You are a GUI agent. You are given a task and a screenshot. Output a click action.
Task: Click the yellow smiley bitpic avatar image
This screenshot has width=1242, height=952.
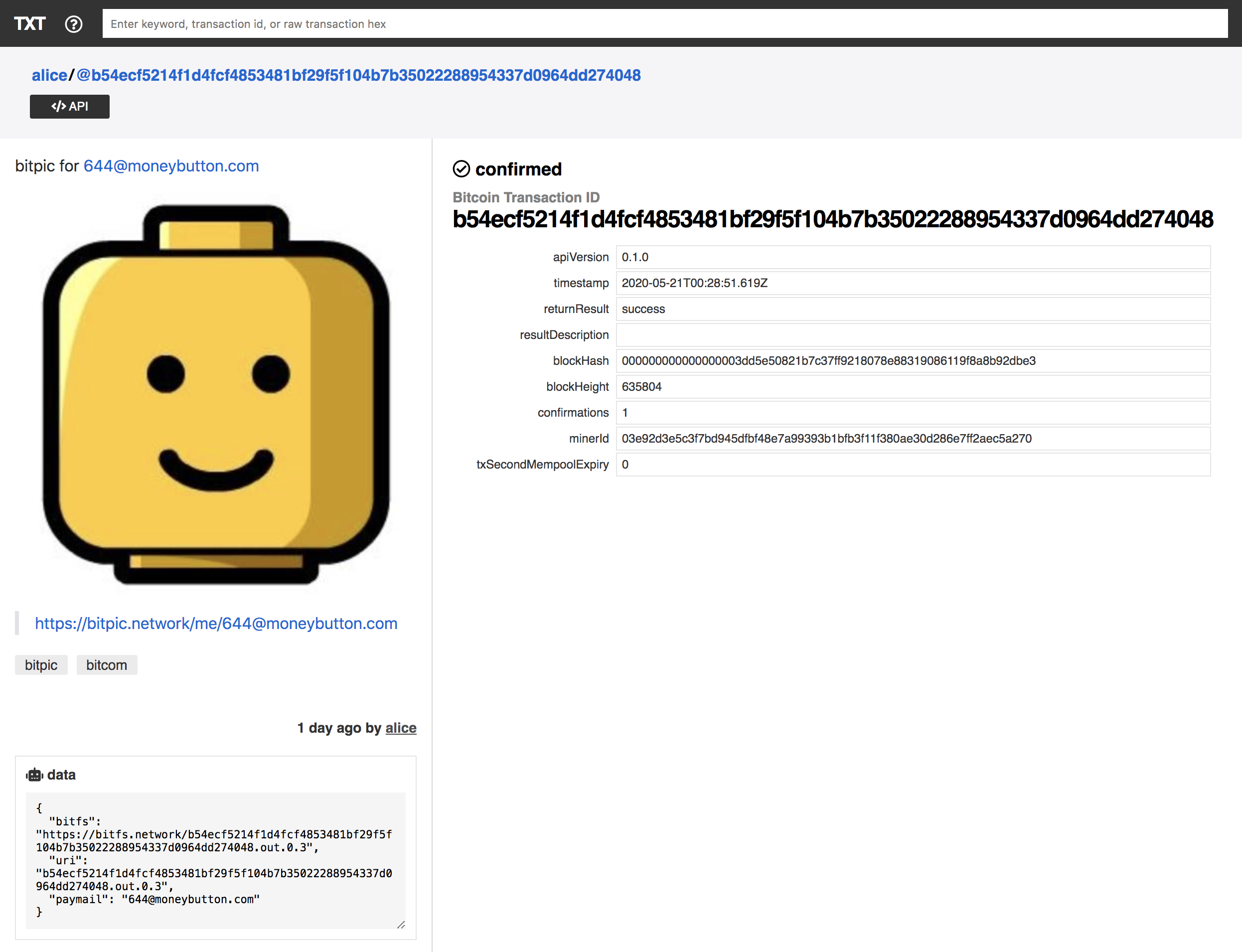click(216, 394)
